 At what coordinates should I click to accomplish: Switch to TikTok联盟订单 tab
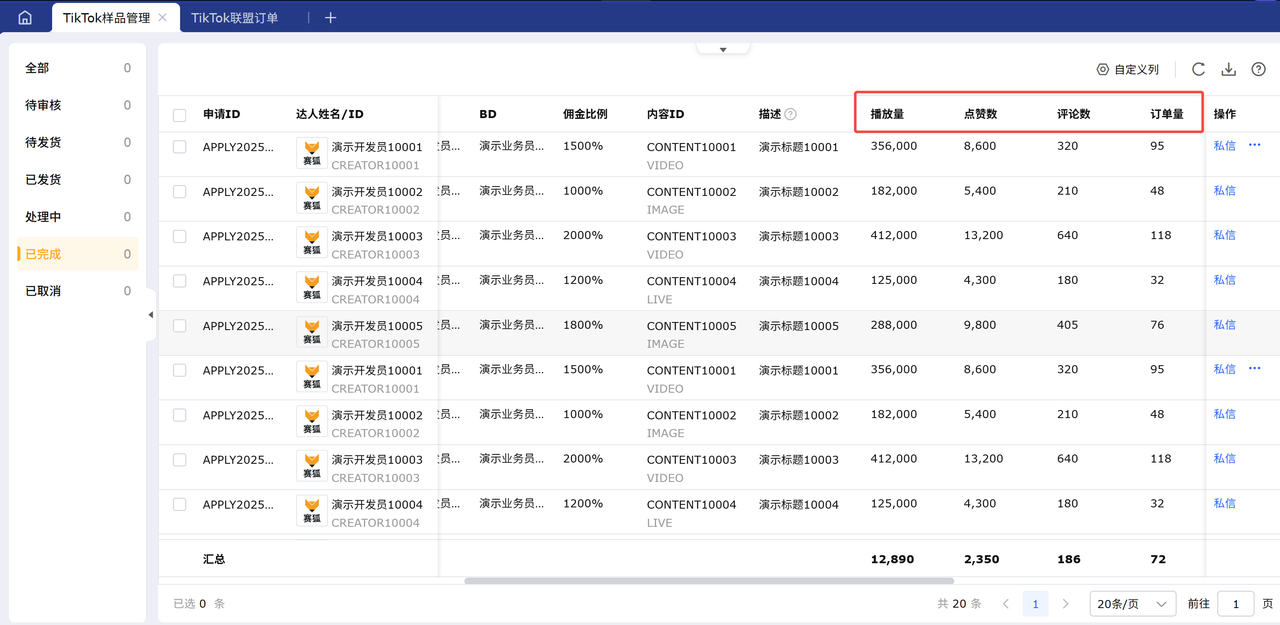tap(235, 18)
